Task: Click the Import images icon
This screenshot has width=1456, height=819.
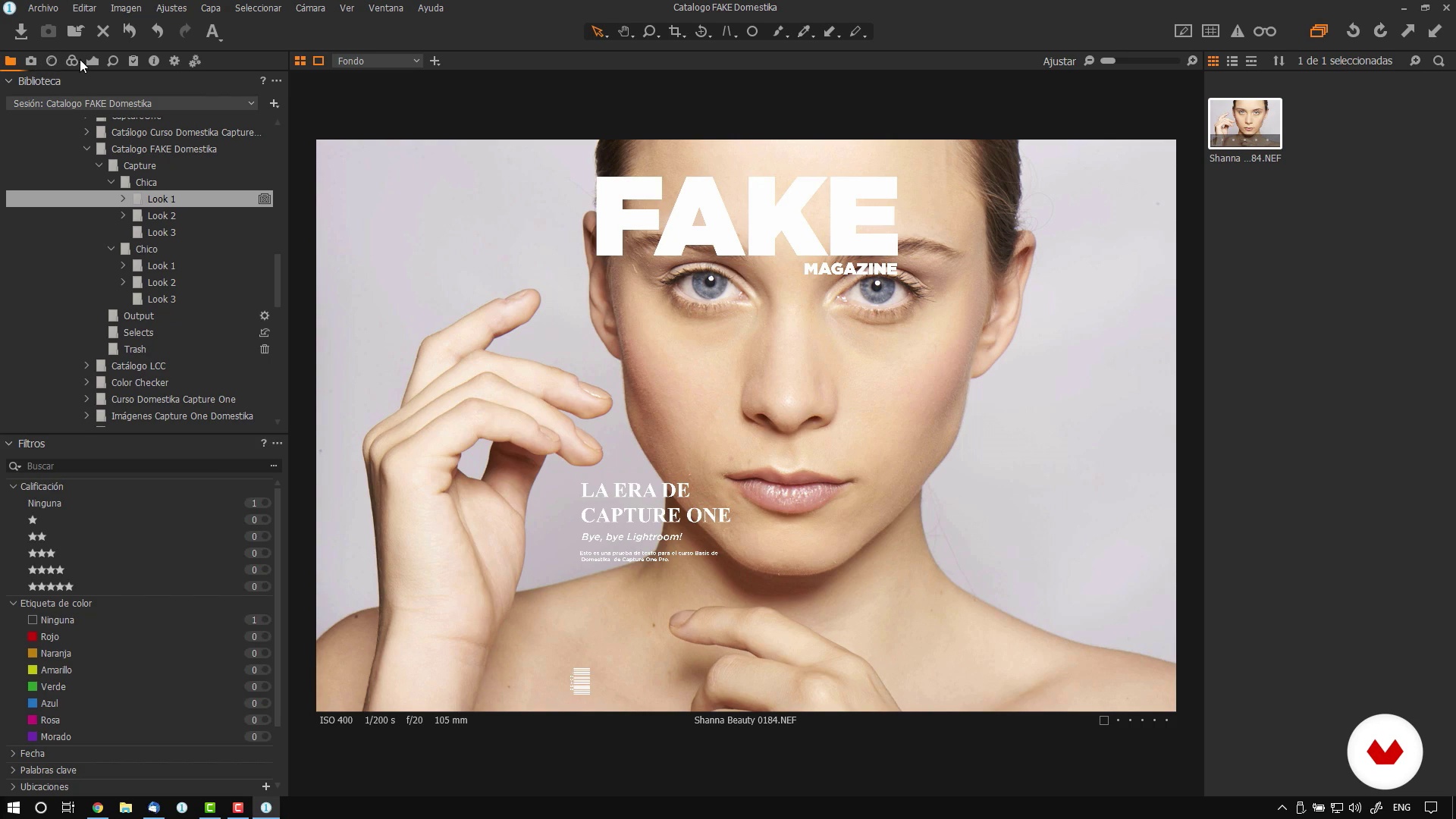Action: pyautogui.click(x=20, y=31)
